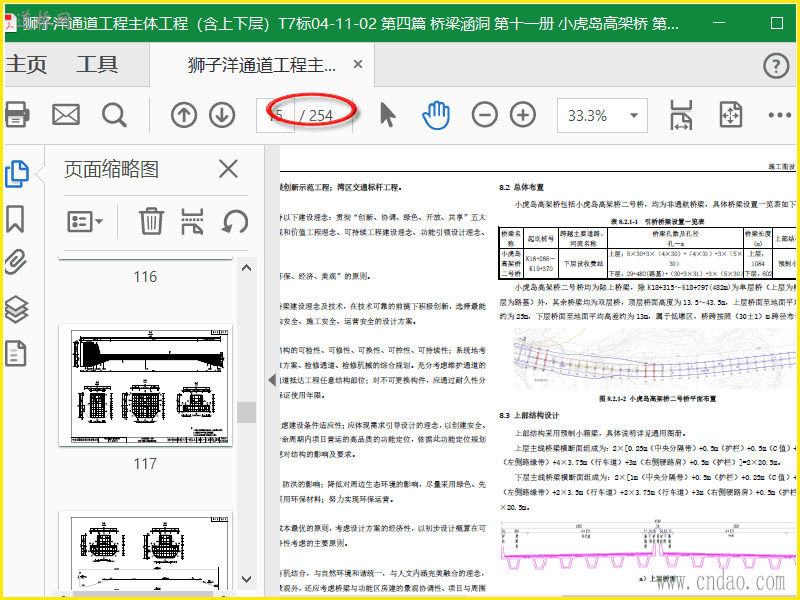Click the 8.2 总体布置 heading in the document
This screenshot has height=600, width=800.
click(x=522, y=188)
